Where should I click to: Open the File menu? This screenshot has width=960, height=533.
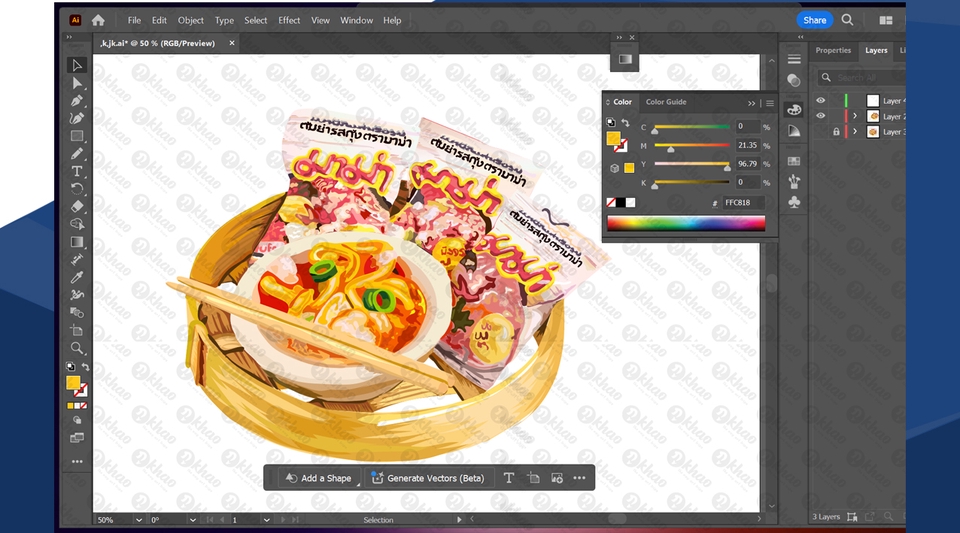pos(134,20)
